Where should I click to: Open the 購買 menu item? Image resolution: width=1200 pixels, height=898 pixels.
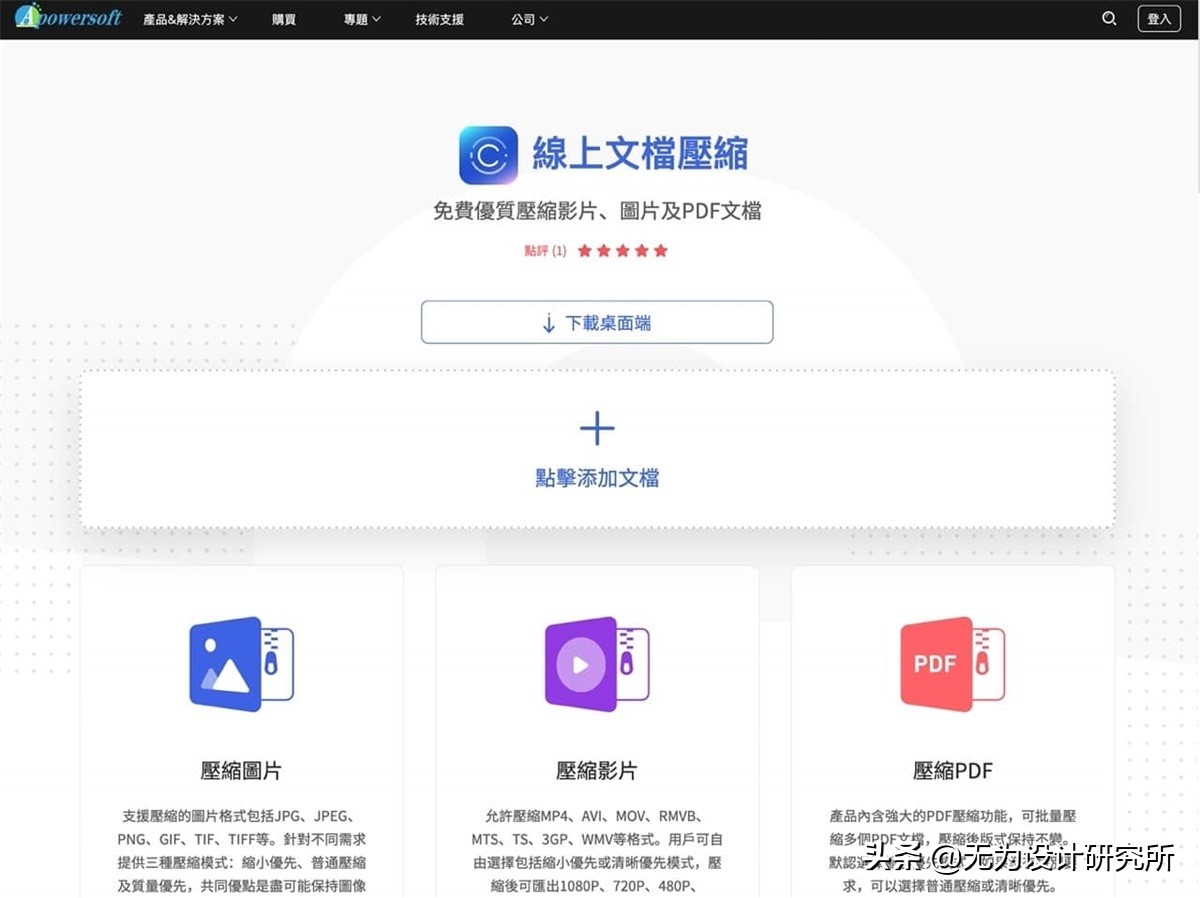point(284,19)
